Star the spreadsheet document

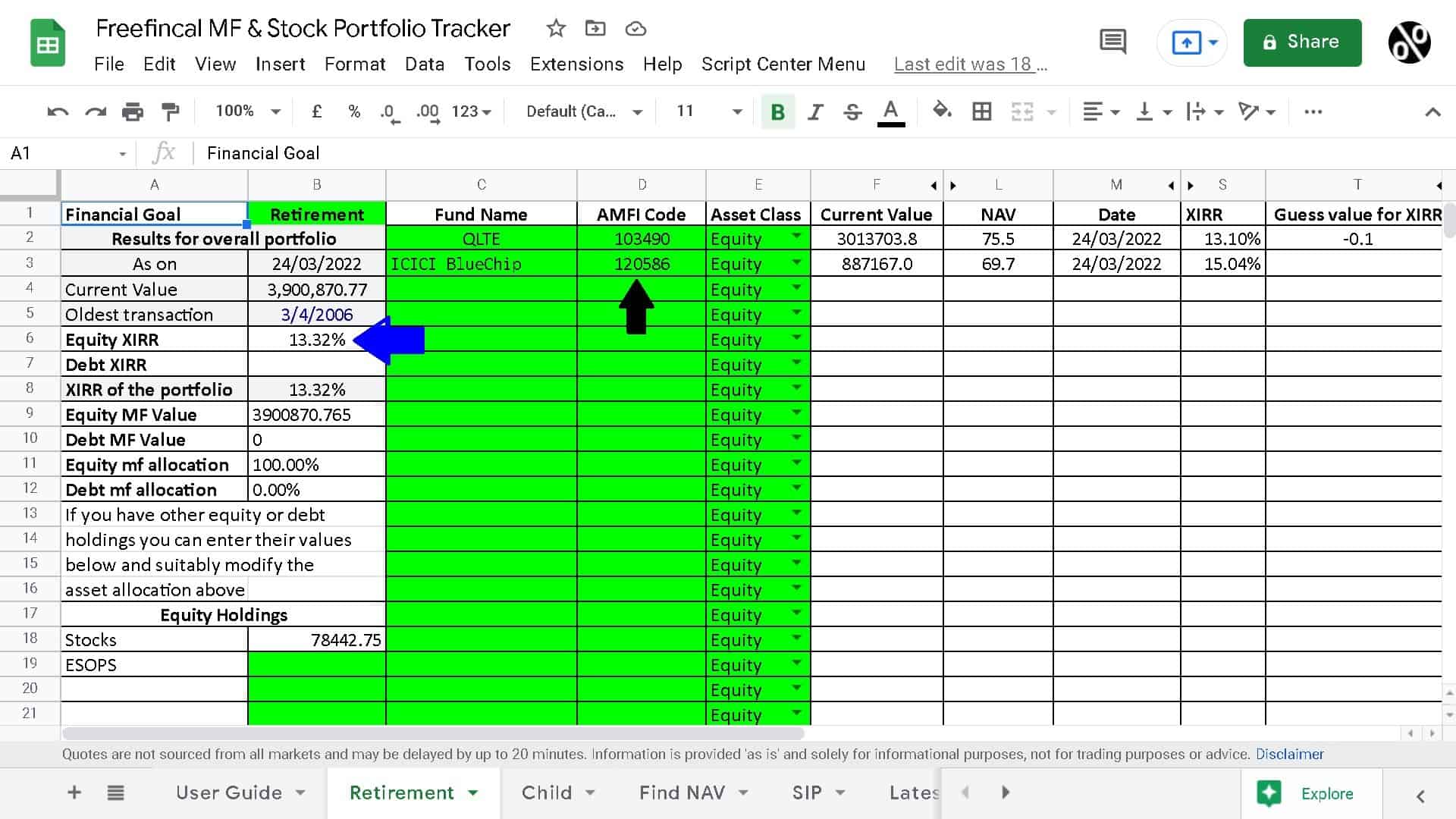pos(556,29)
